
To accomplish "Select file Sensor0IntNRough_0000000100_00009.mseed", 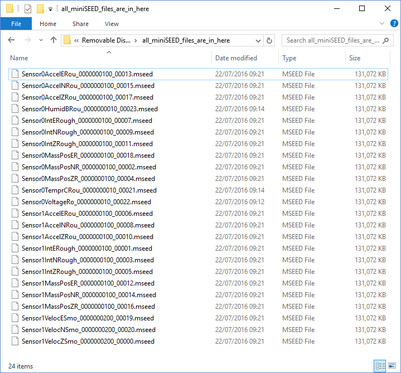I will 198,132.
